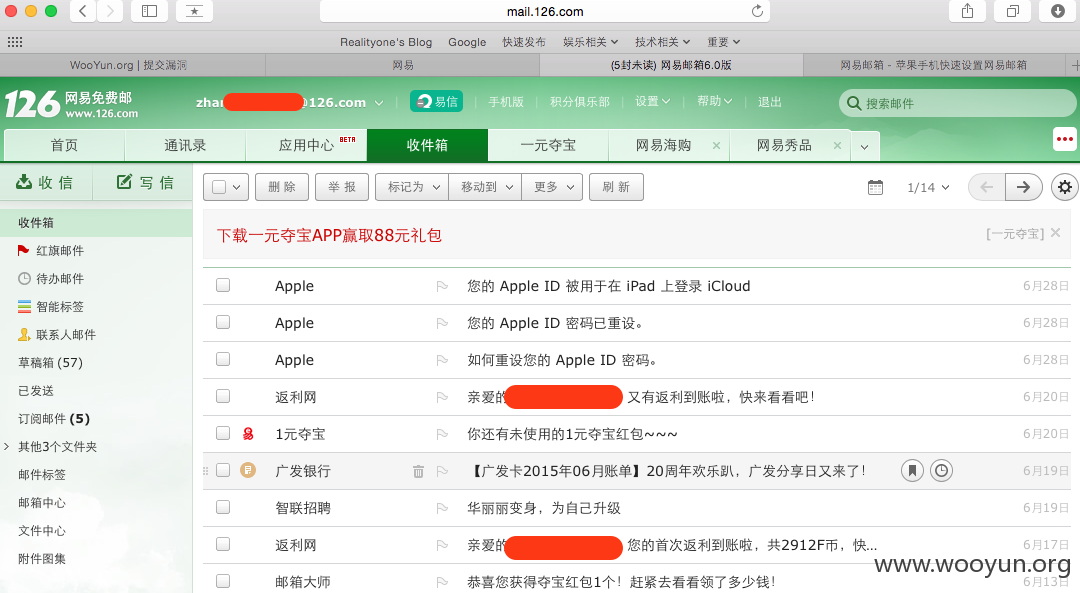
Task: Switch to the 首页 tab
Action: tap(65, 145)
